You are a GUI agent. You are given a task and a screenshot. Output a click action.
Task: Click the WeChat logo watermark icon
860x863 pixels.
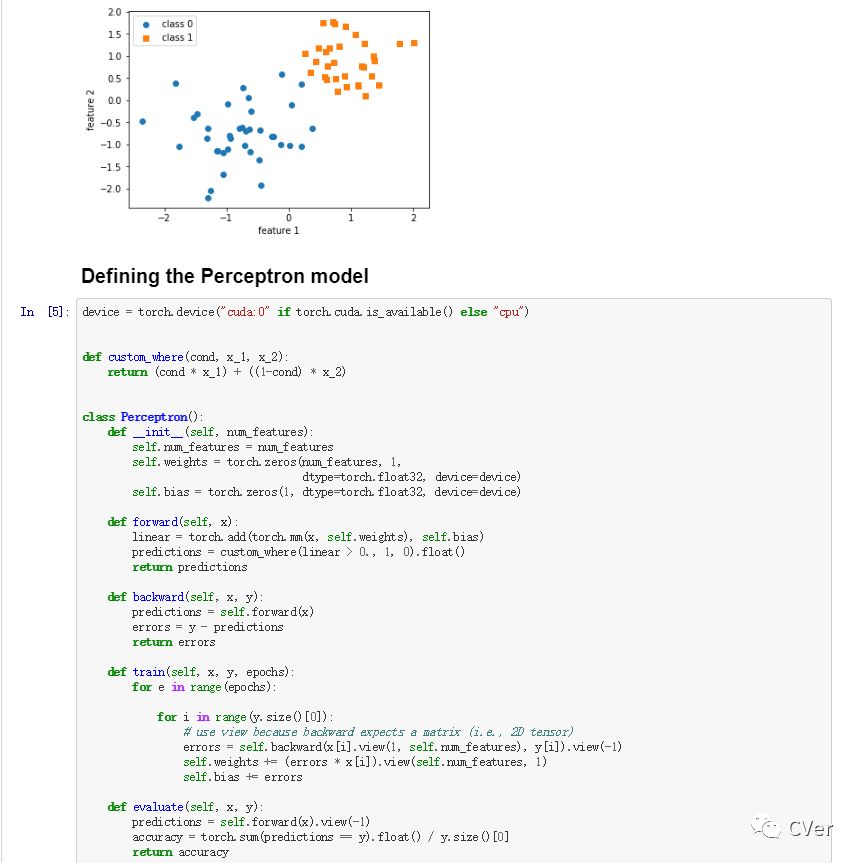(x=768, y=827)
